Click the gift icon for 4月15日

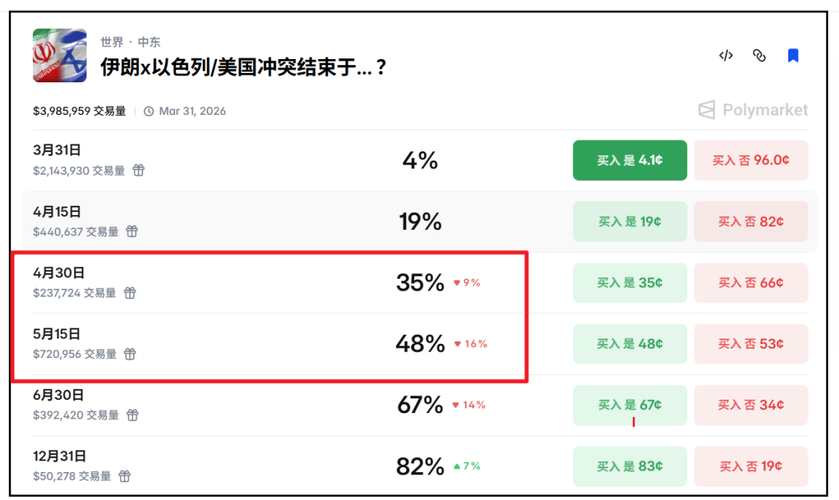click(132, 232)
